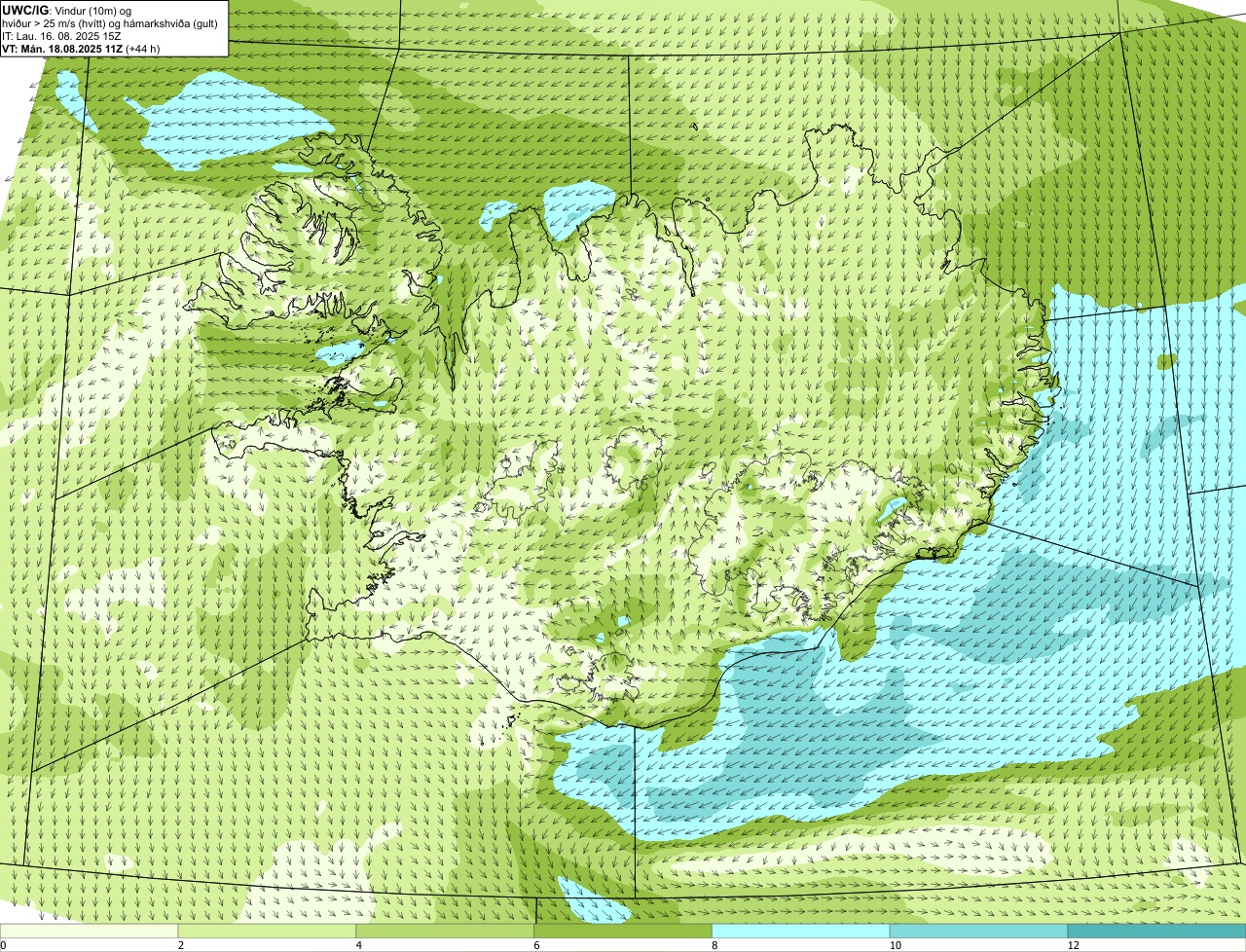Click the '2' scale label

click(x=181, y=945)
